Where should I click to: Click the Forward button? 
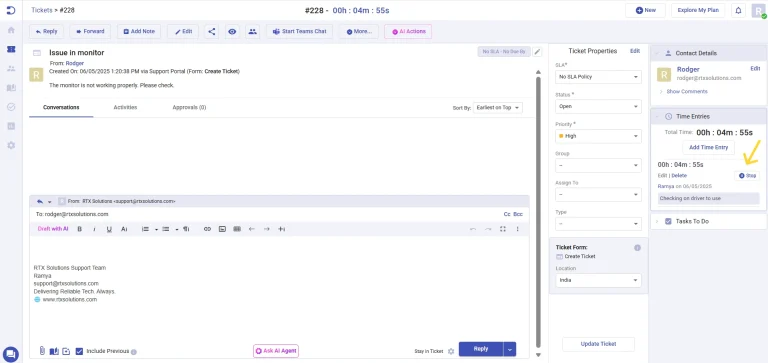(x=90, y=31)
